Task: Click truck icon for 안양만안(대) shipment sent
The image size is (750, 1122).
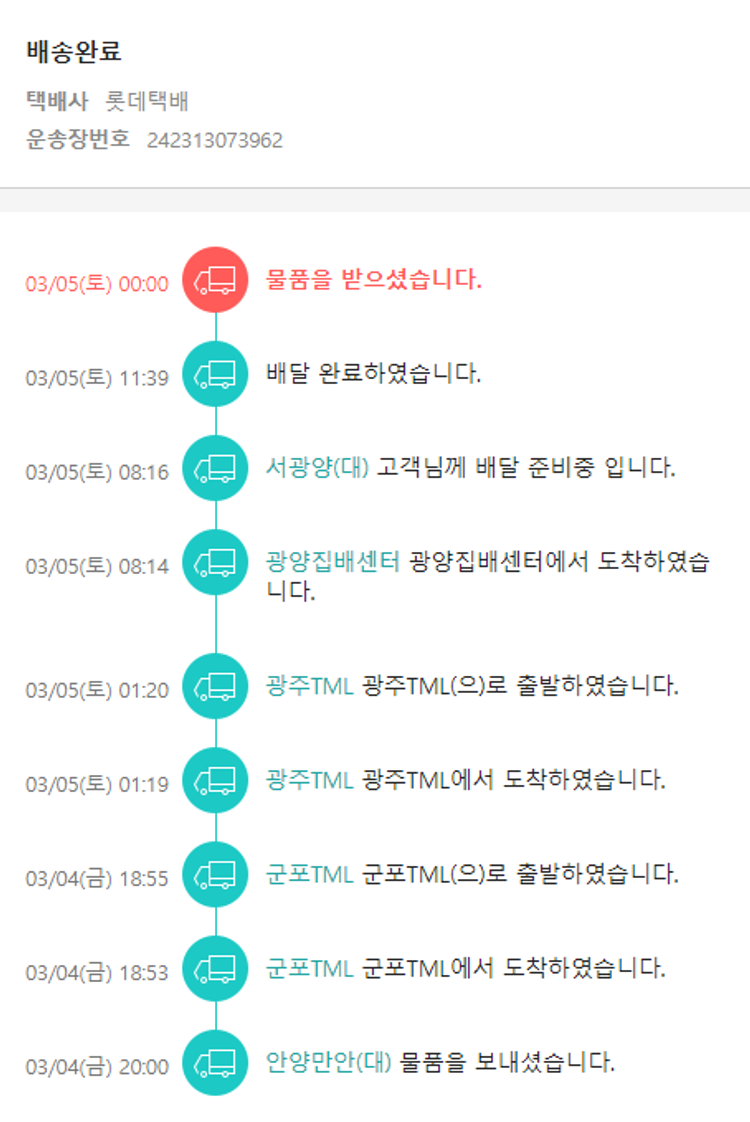Action: point(215,1062)
